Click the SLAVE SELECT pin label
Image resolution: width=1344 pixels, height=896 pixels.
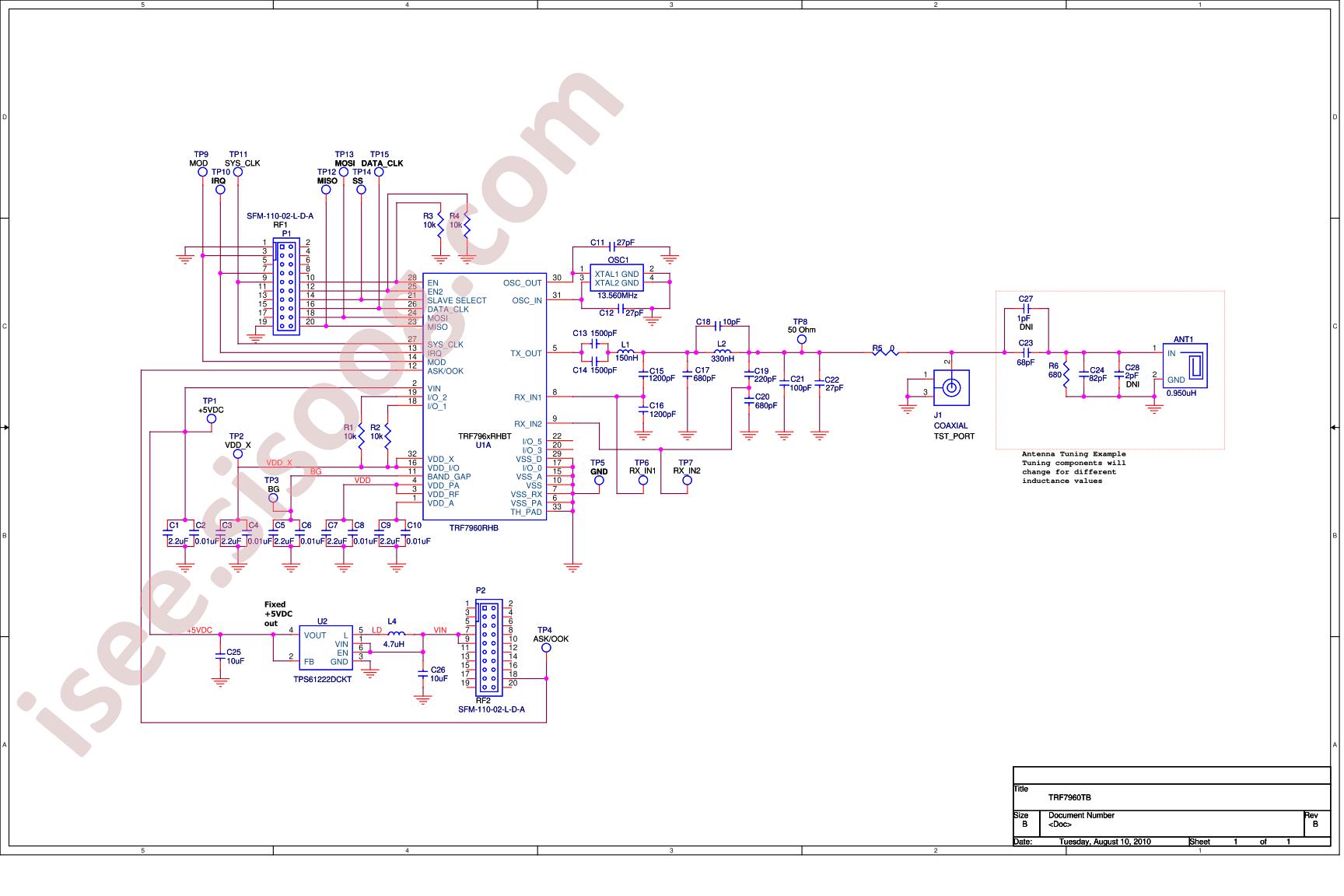(x=457, y=300)
